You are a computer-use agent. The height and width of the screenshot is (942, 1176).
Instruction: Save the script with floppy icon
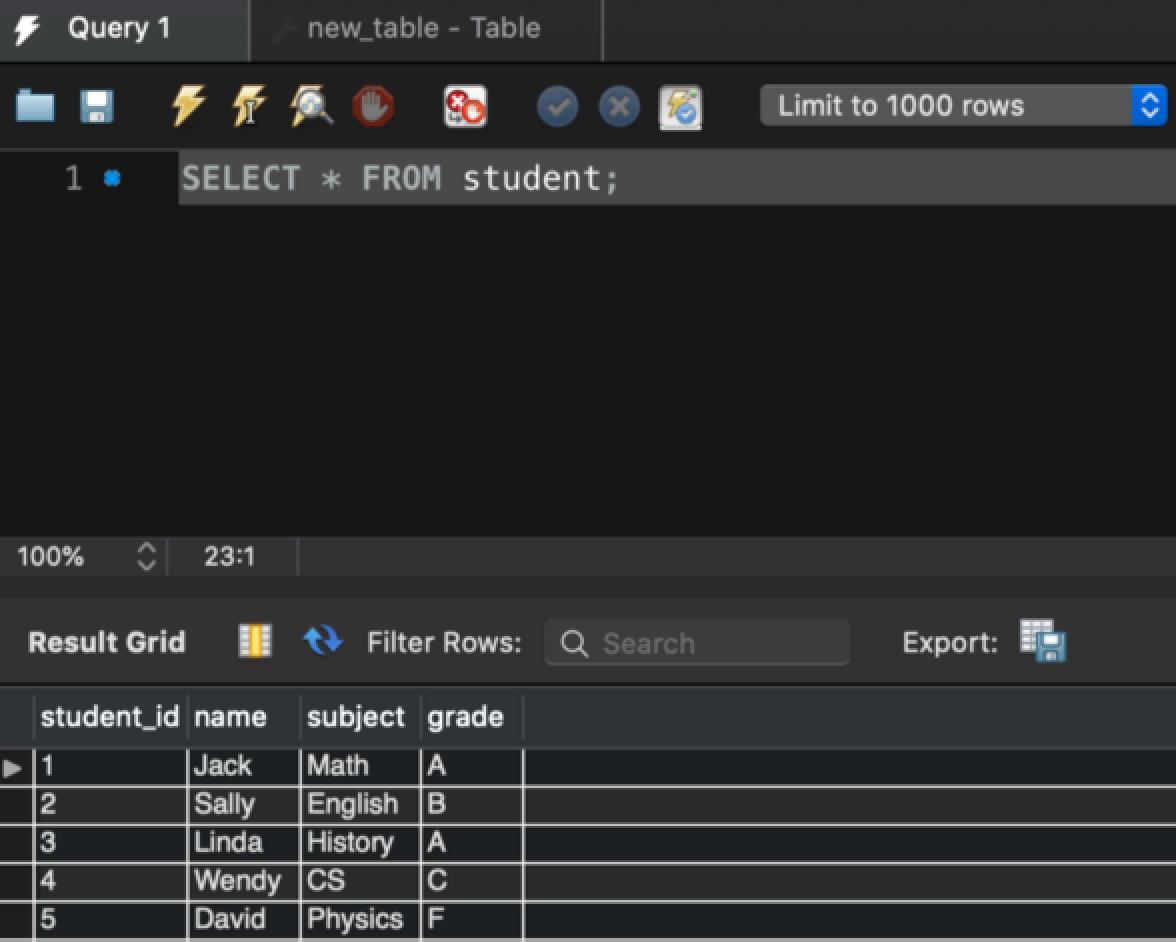coord(97,106)
